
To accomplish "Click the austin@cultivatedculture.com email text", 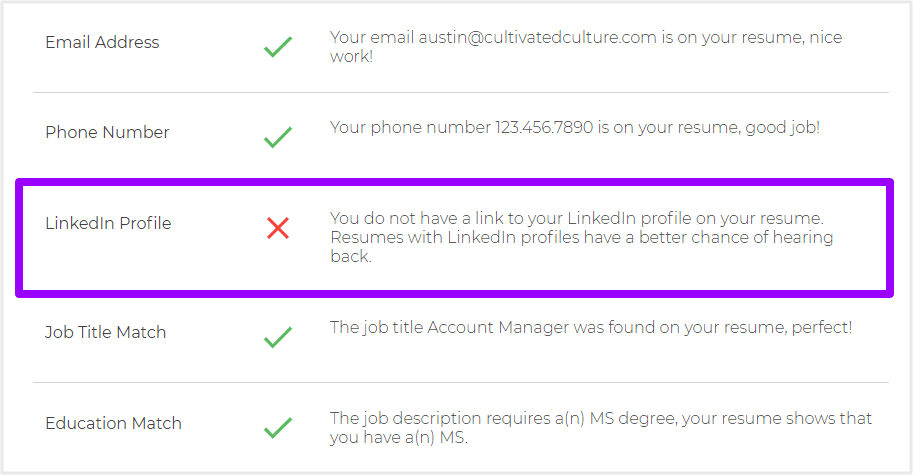I will pyautogui.click(x=537, y=37).
